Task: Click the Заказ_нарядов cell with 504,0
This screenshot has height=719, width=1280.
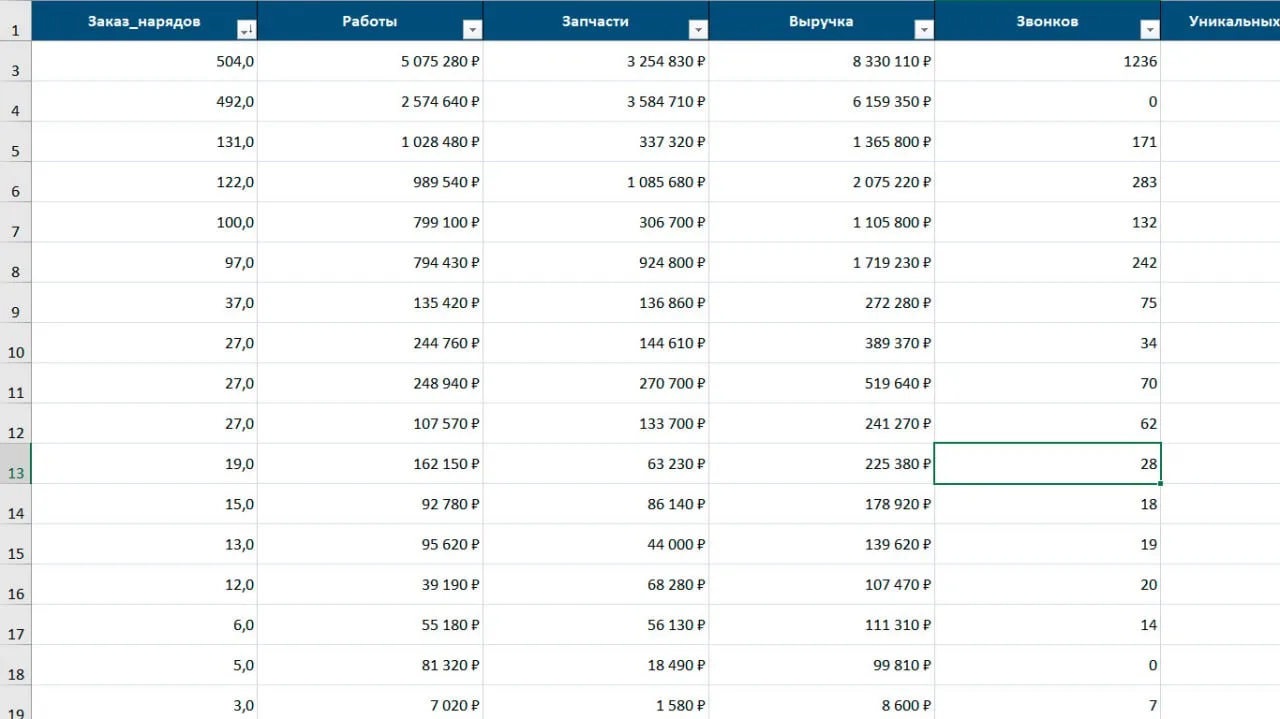Action: (145, 62)
